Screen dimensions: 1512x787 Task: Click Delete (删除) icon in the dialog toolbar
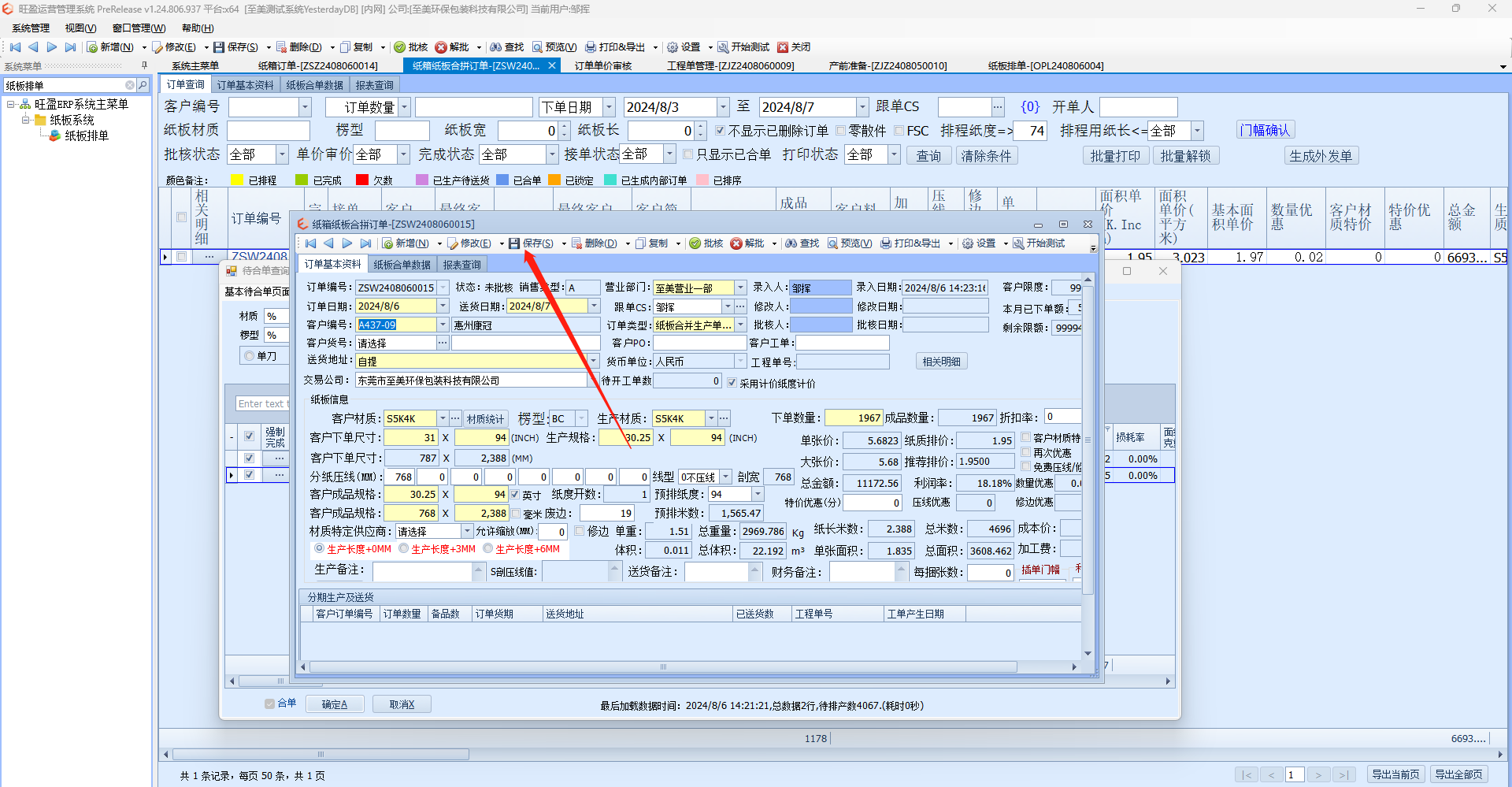coord(576,243)
